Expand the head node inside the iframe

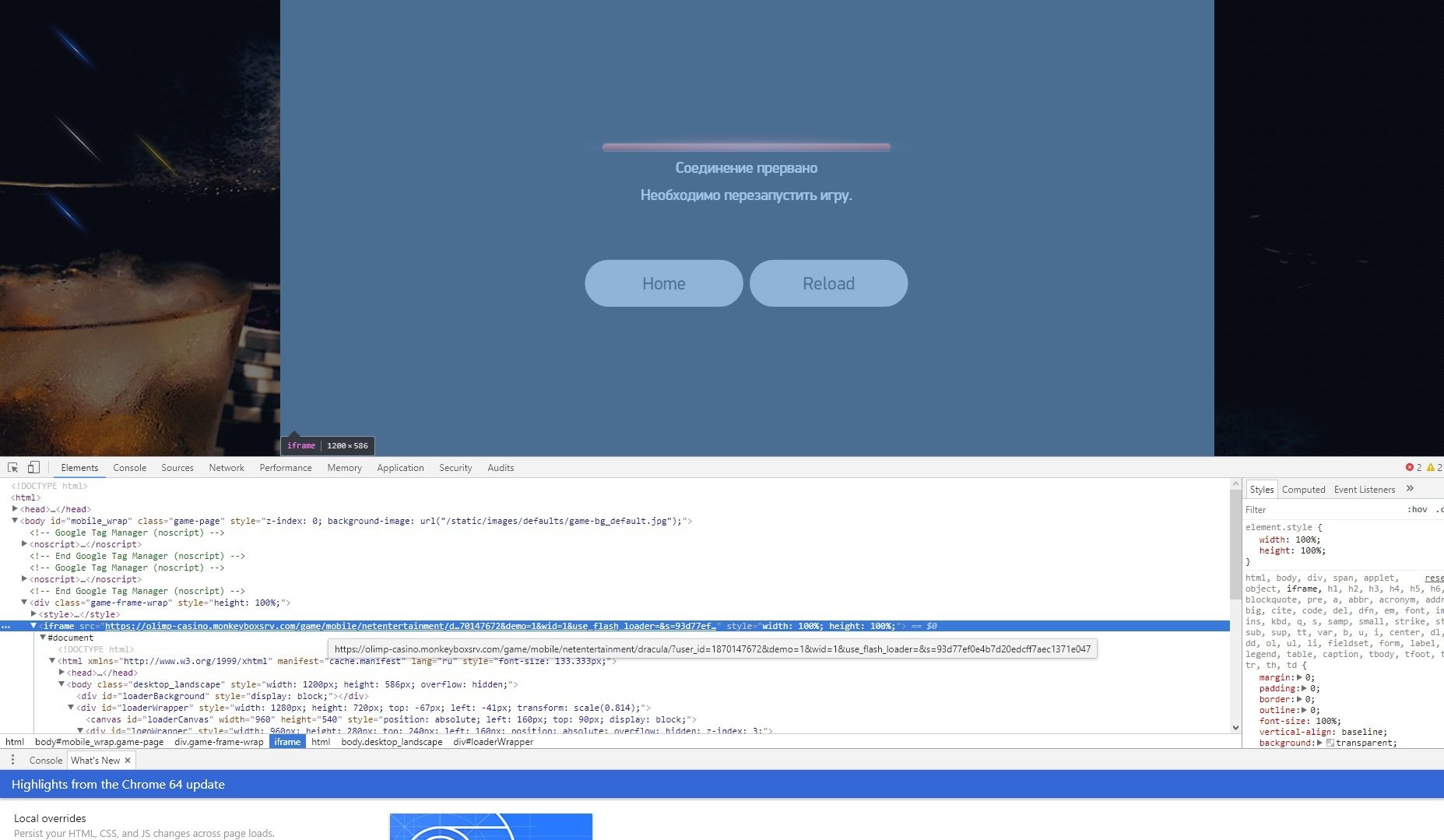point(61,673)
